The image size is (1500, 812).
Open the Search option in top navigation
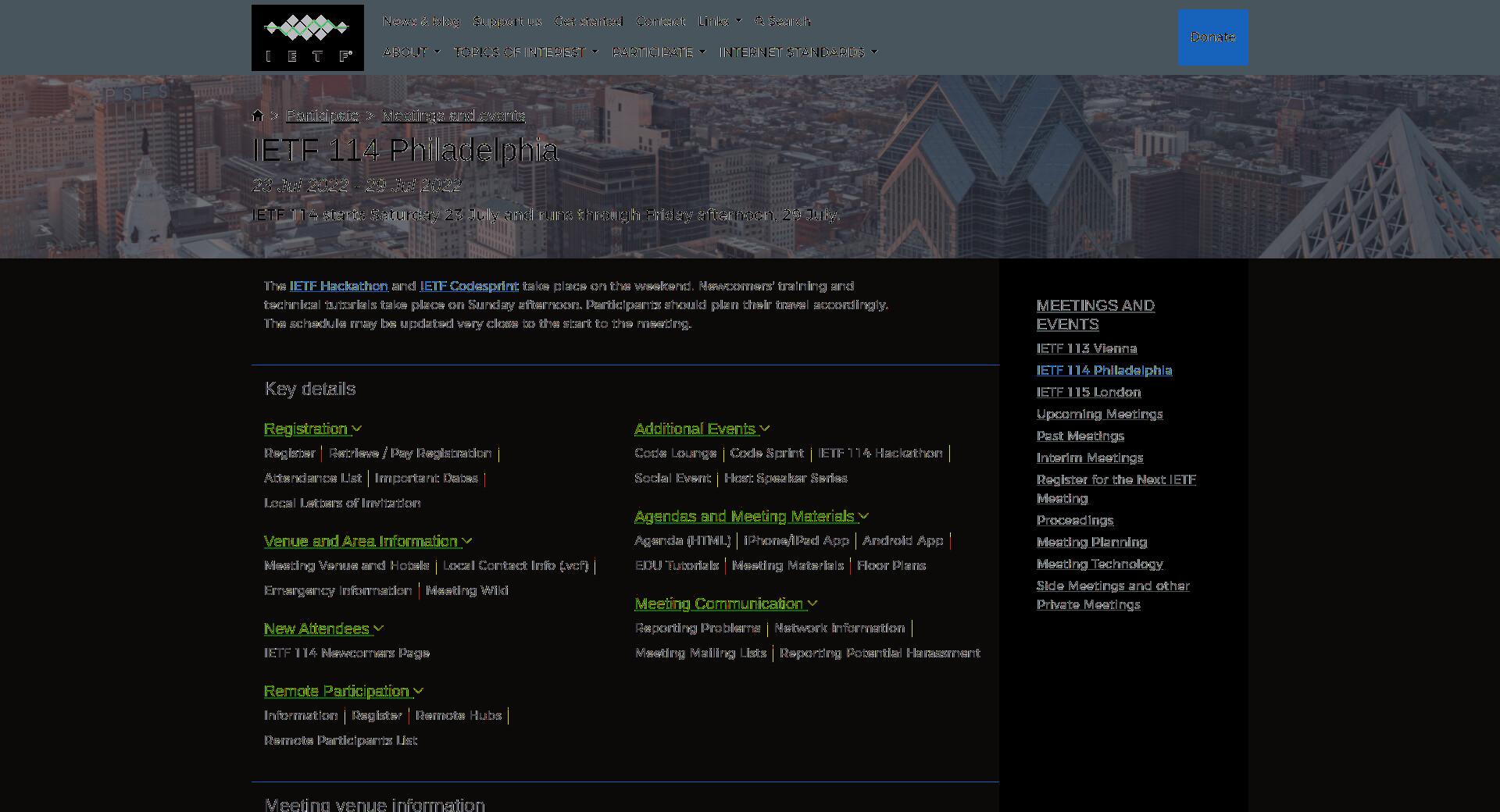click(x=782, y=21)
